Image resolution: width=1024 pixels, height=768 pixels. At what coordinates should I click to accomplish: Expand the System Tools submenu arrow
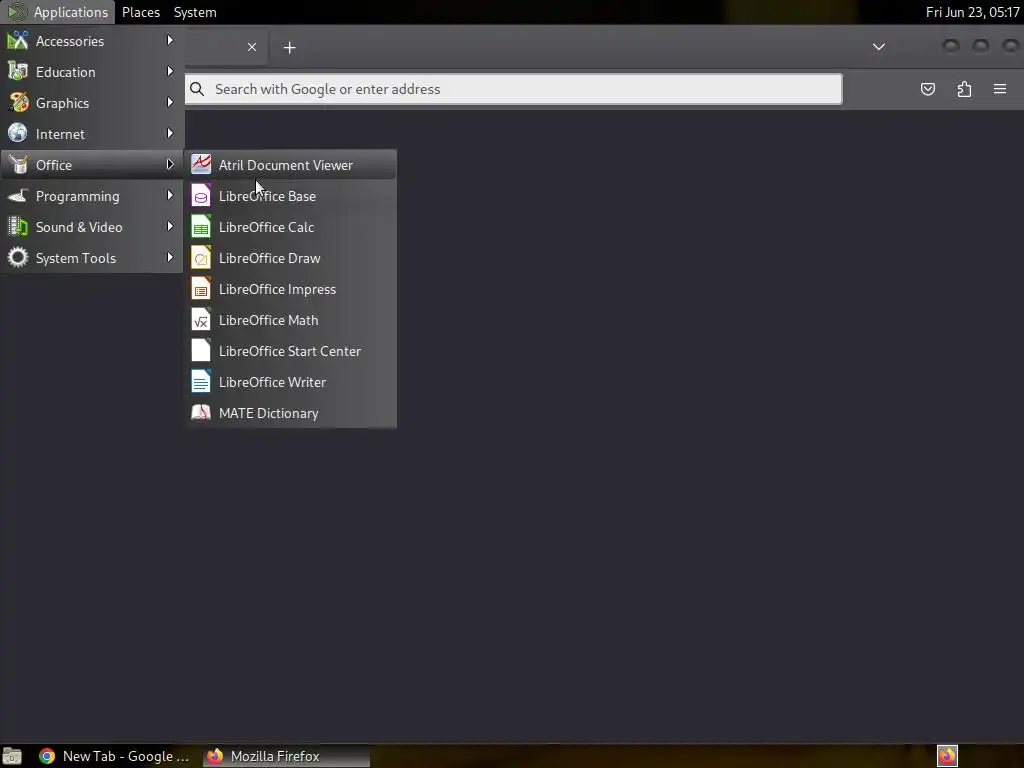pos(170,257)
